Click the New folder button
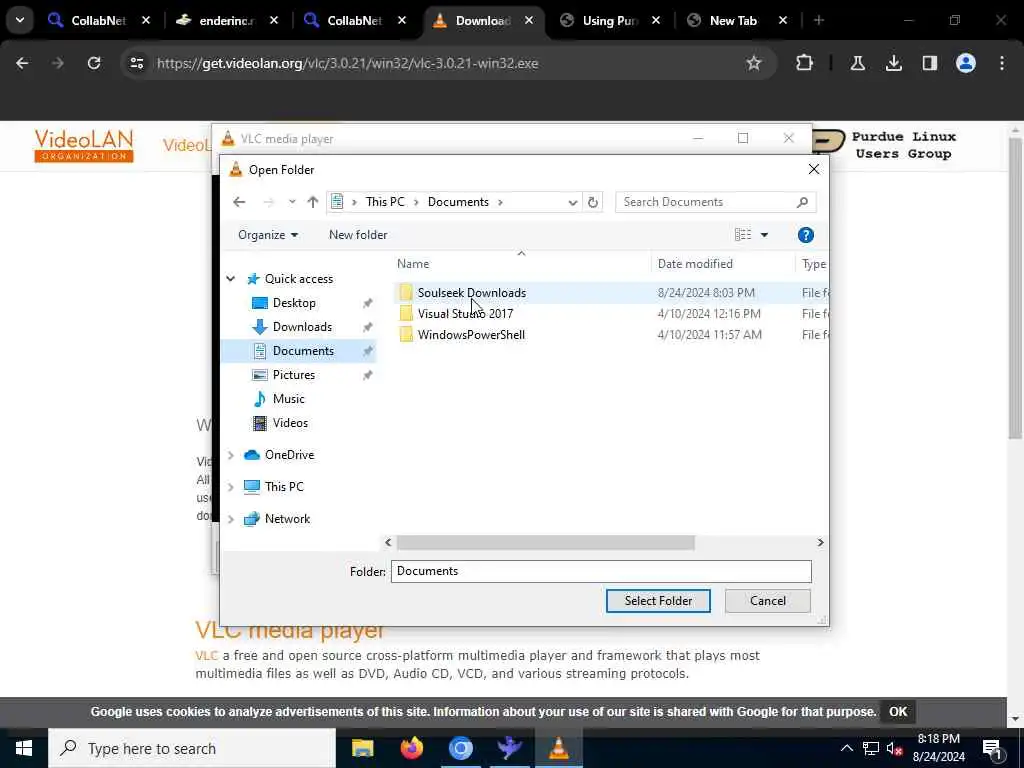 point(358,235)
